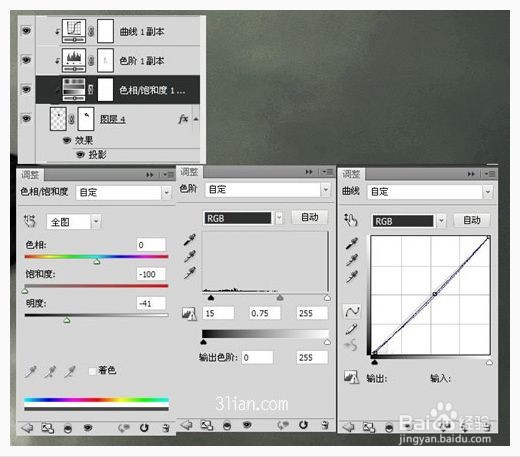Switch to 调整 tab in hue/saturation panel
Viewport: 520px width, 457px height.
pyautogui.click(x=30, y=175)
